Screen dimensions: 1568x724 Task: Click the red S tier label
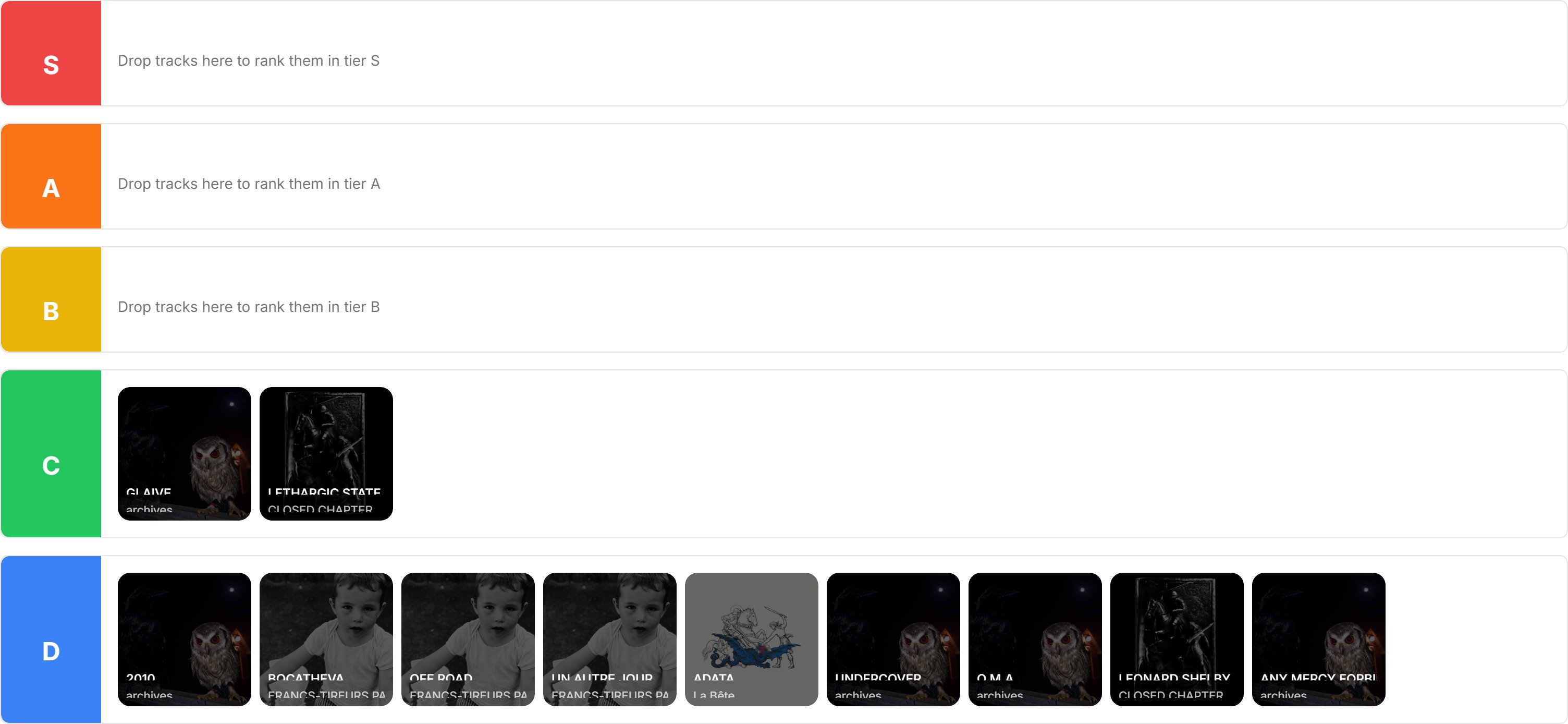(x=51, y=53)
